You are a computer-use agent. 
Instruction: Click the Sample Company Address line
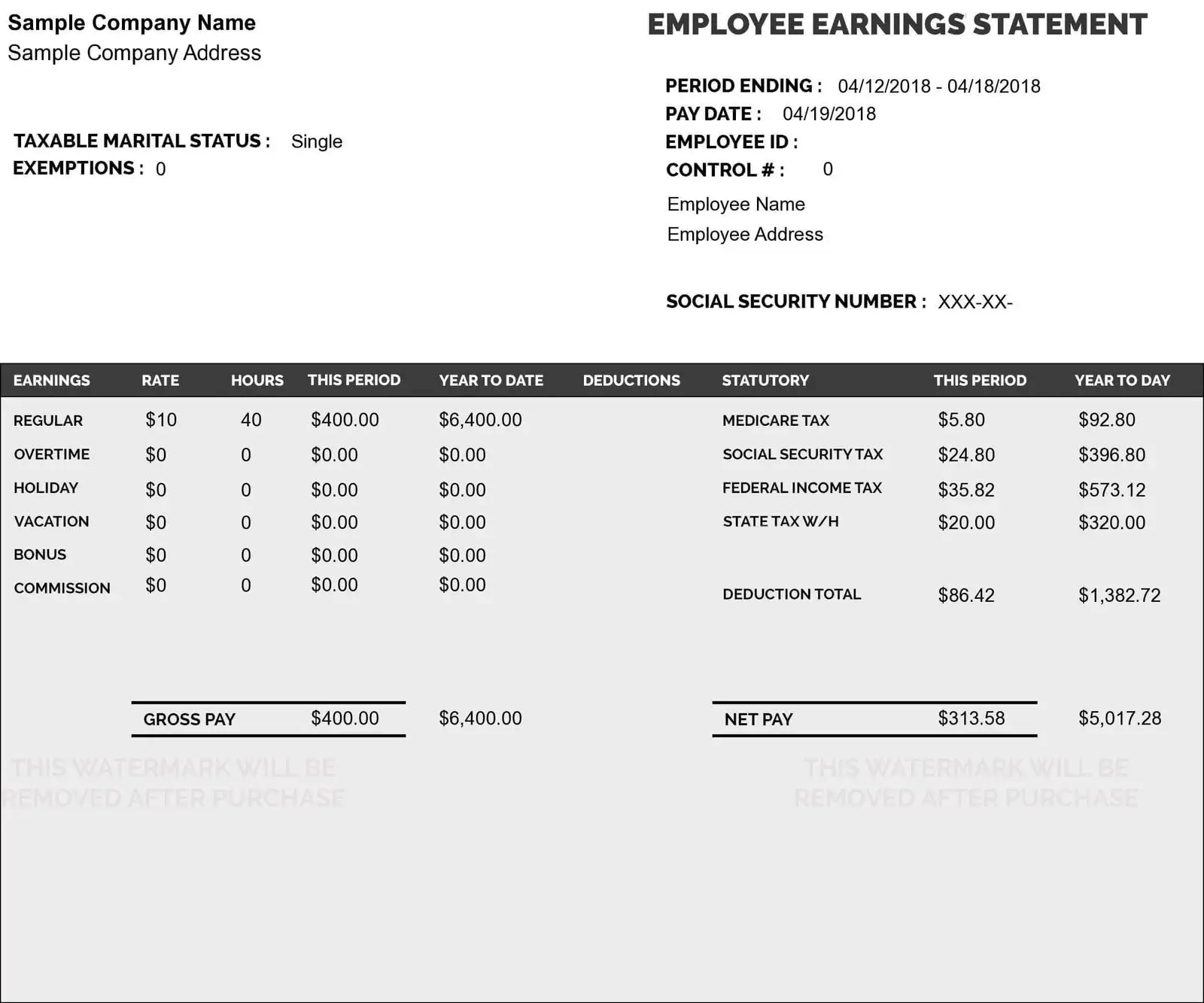click(134, 53)
